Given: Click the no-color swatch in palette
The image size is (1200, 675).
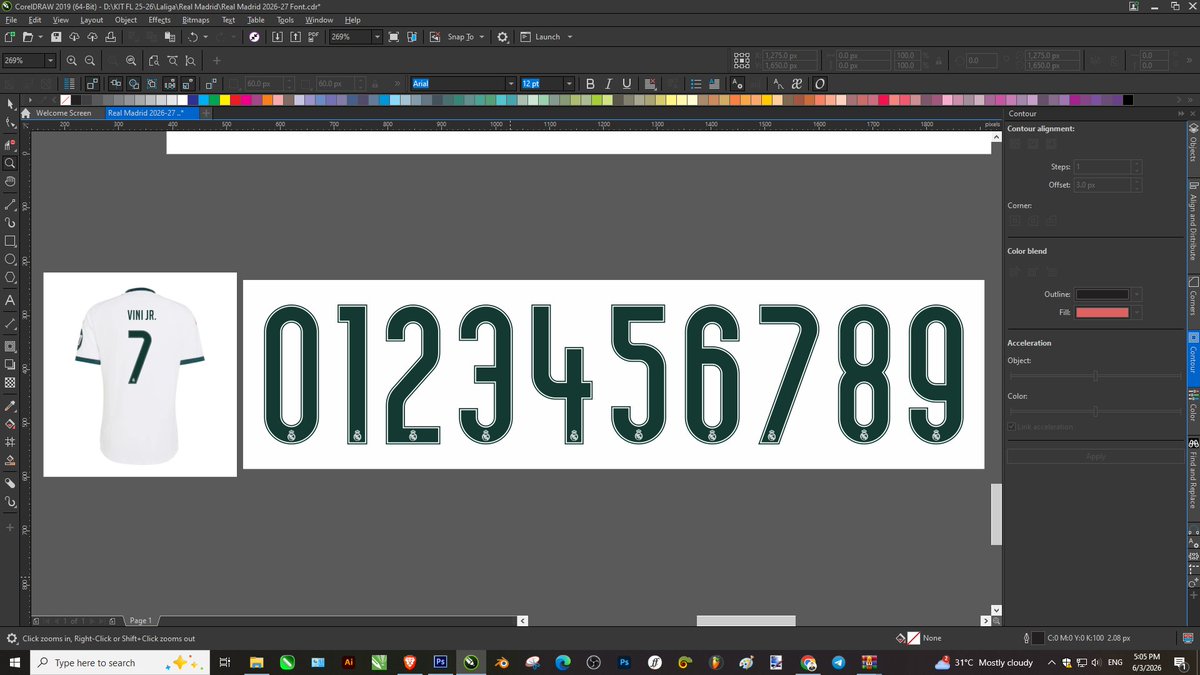Looking at the screenshot, I should [x=65, y=100].
